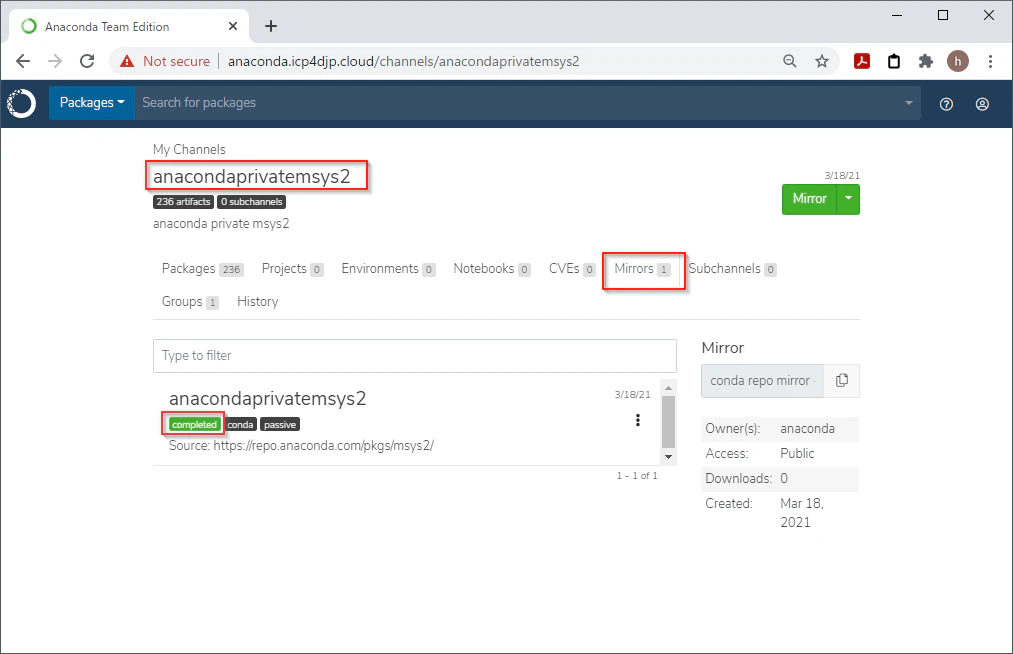Click the channel title anacondaprivatemsys2
This screenshot has height=654, width=1013.
(252, 176)
